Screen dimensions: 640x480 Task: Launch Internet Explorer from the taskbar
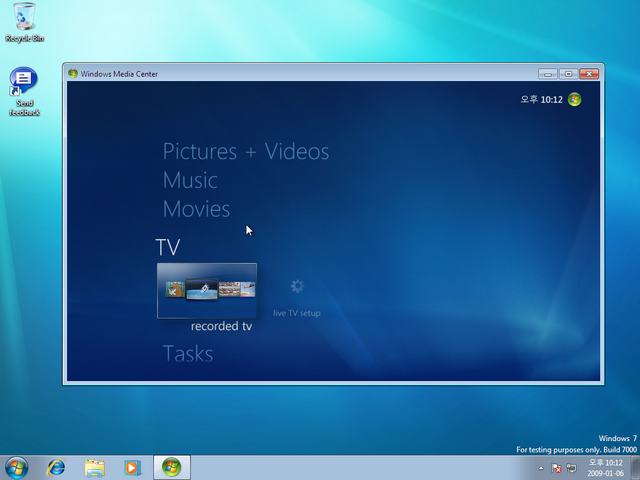click(56, 468)
